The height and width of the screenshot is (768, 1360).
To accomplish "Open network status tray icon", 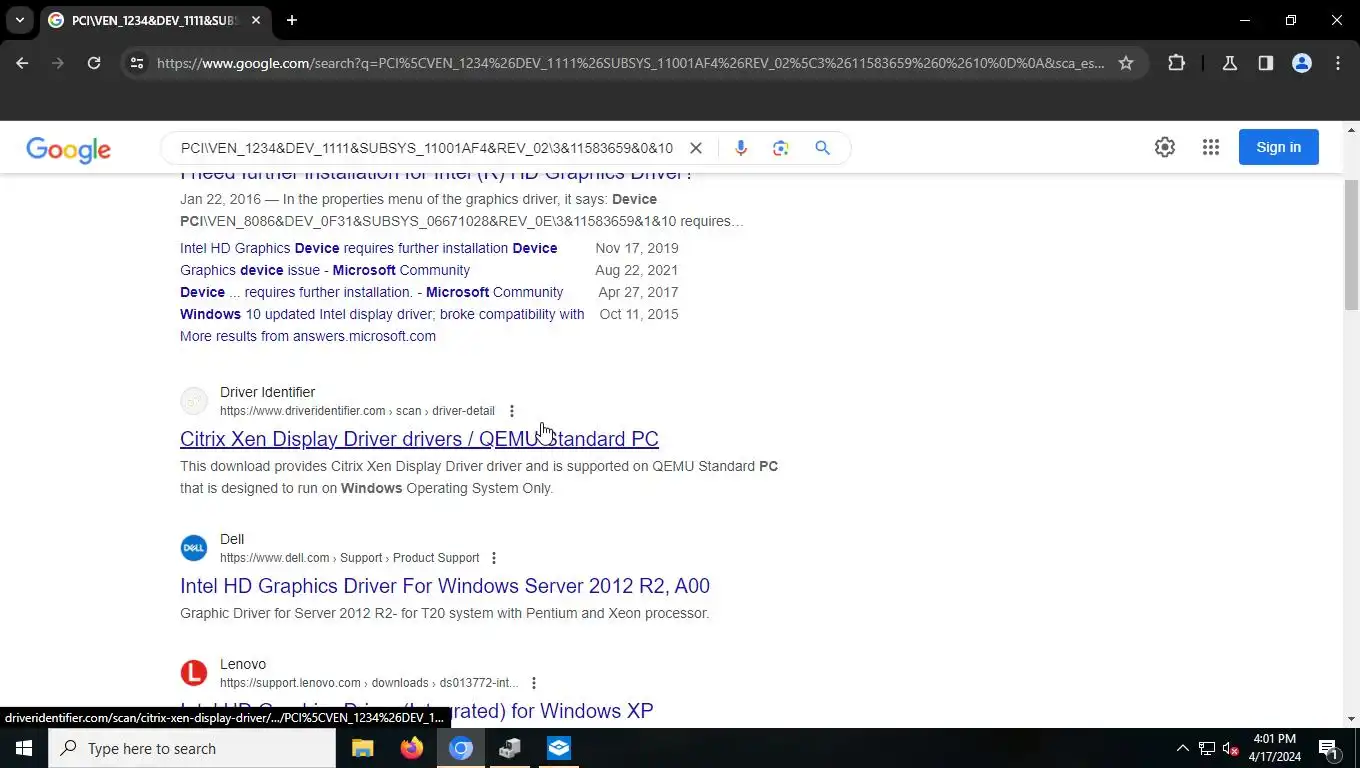I will 1207,748.
